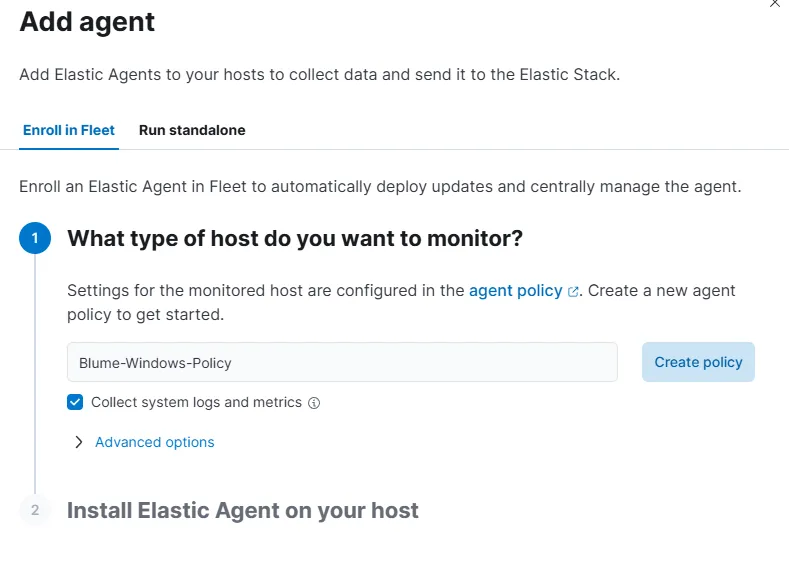Click the step 2 number badge

[35, 510]
